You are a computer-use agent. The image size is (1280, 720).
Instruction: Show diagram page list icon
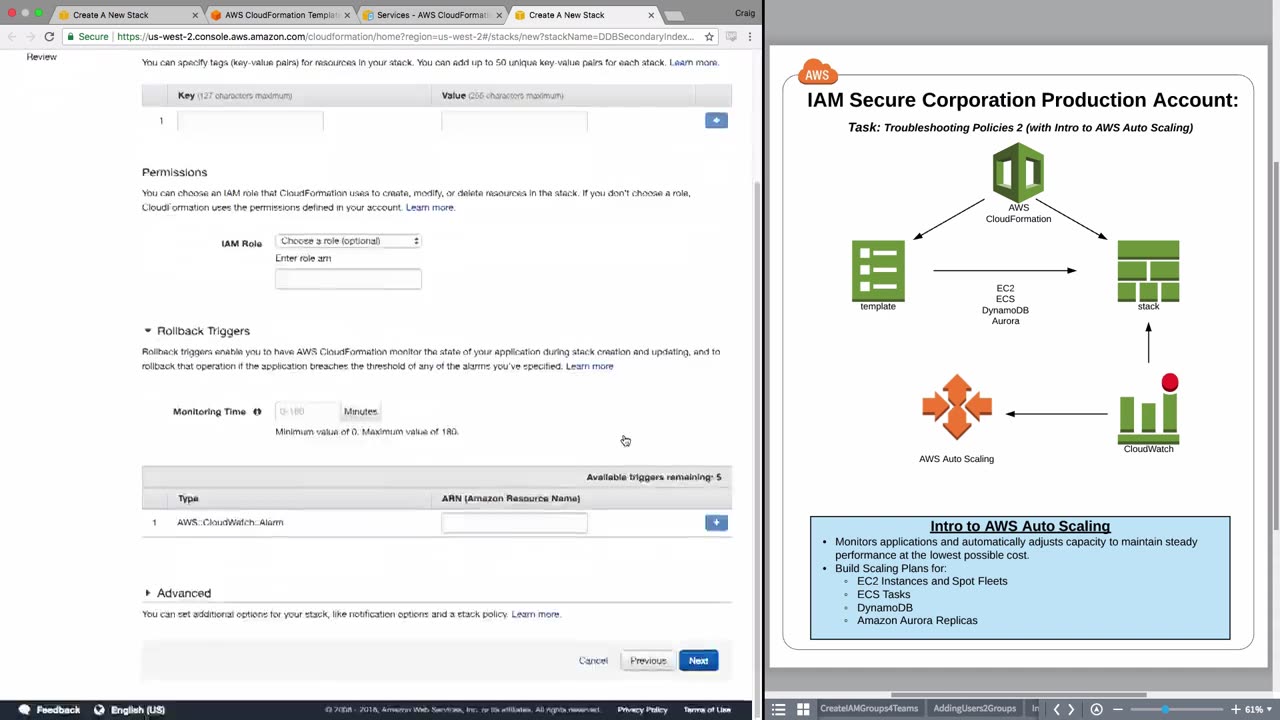tap(779, 709)
